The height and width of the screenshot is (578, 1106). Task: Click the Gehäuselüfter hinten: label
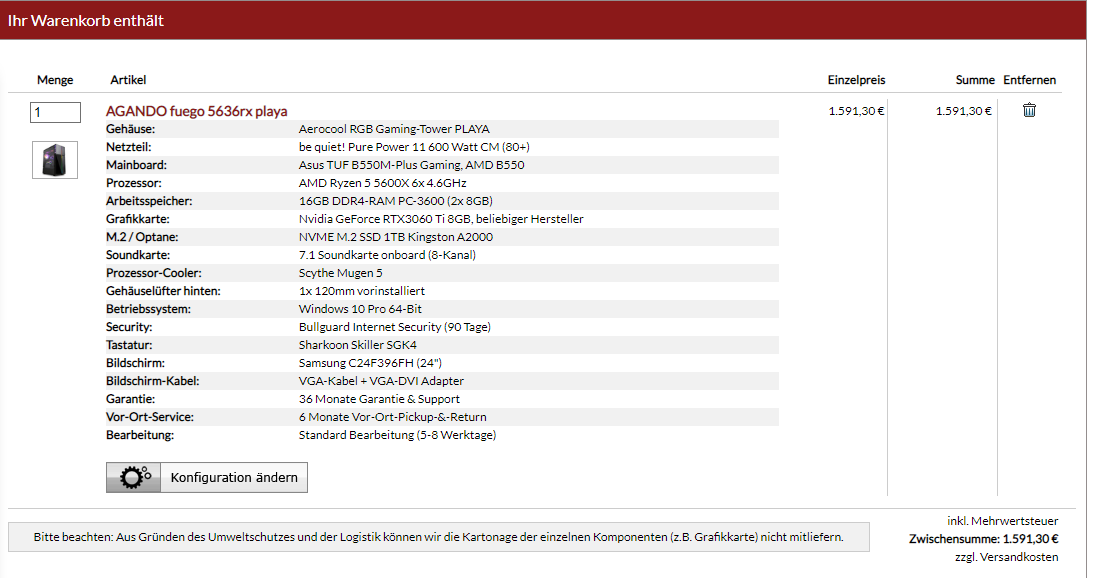point(163,291)
